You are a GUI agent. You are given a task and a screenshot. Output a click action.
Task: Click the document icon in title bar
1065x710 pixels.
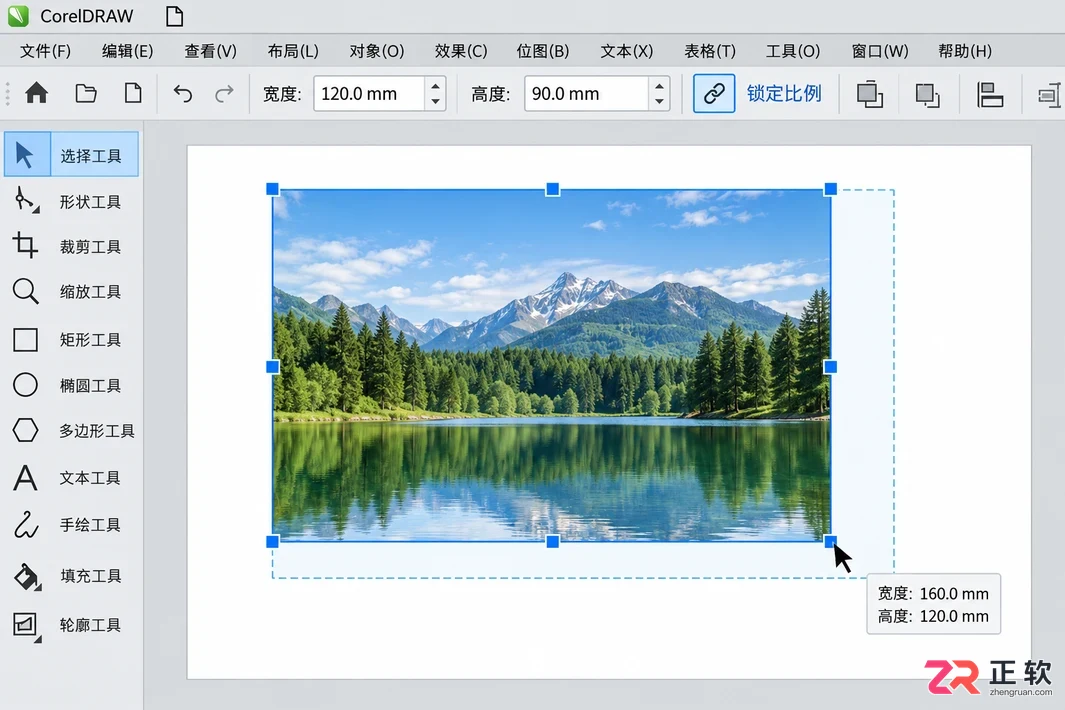pyautogui.click(x=175, y=16)
